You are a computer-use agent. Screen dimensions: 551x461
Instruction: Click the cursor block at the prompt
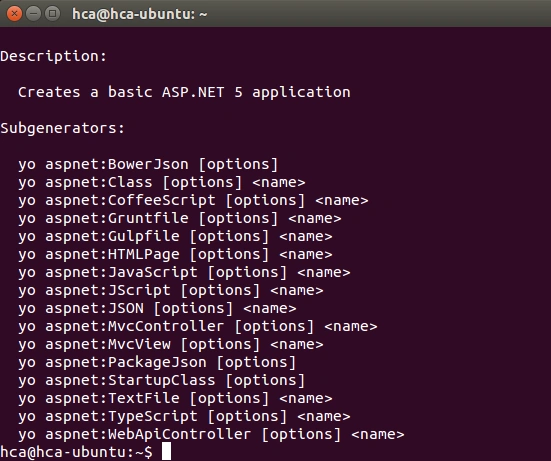coord(166,451)
